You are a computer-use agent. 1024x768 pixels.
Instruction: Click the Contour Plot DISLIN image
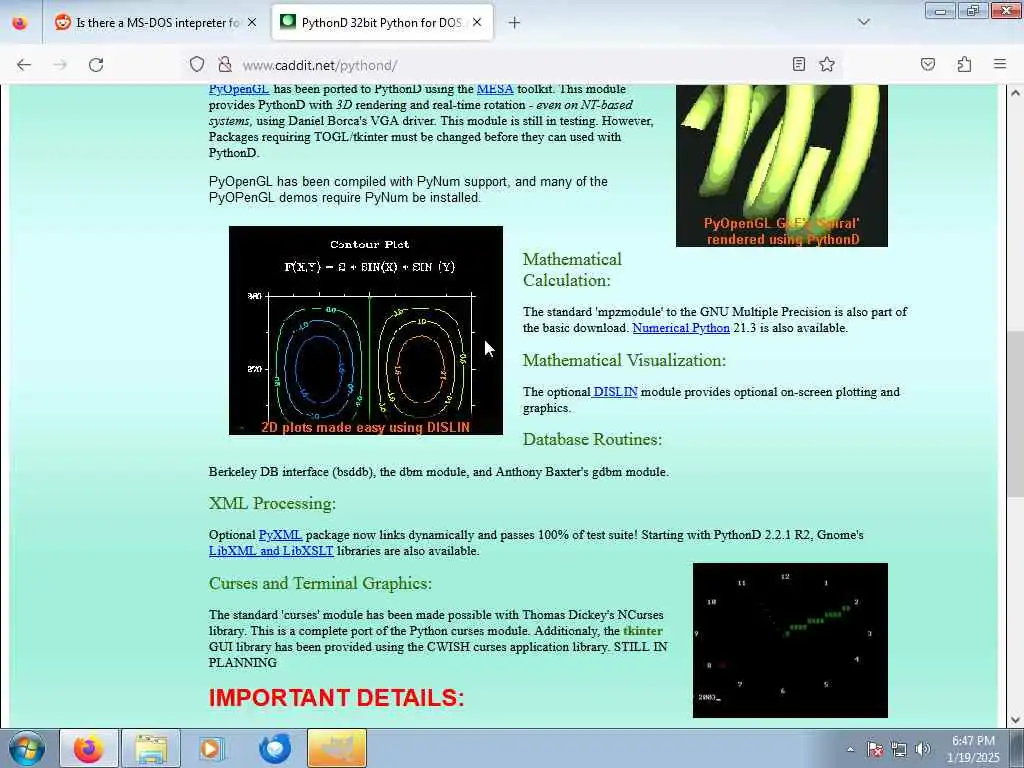coord(366,330)
